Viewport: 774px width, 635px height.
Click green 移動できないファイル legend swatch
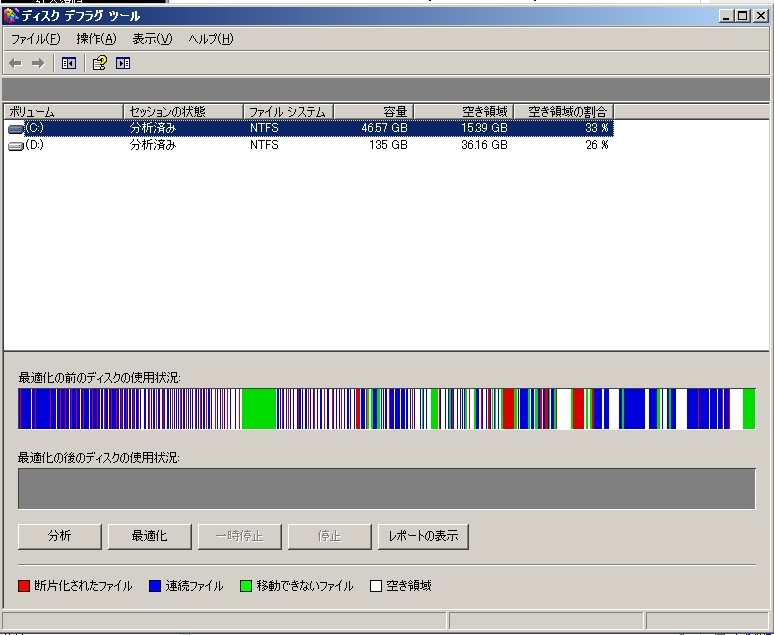pyautogui.click(x=246, y=586)
